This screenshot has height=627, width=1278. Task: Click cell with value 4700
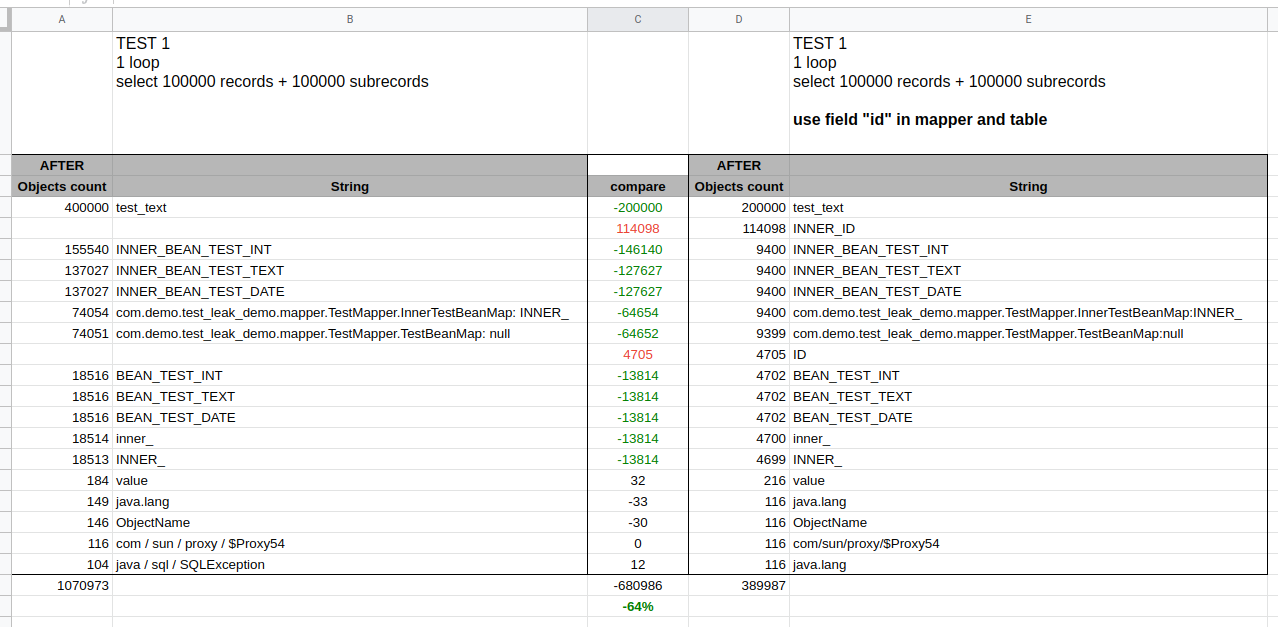coord(739,438)
